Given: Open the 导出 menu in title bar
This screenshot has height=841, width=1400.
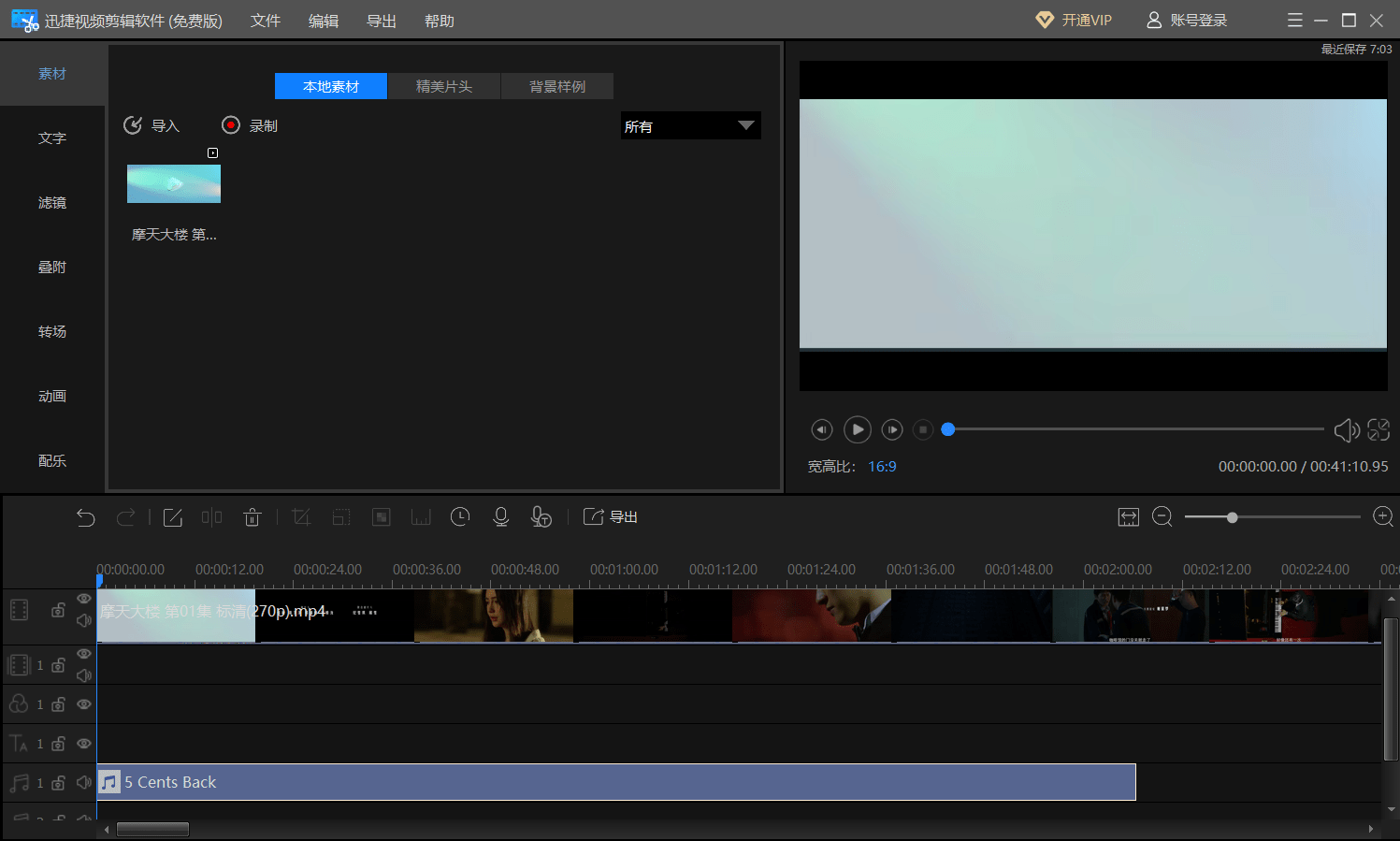Looking at the screenshot, I should (382, 21).
